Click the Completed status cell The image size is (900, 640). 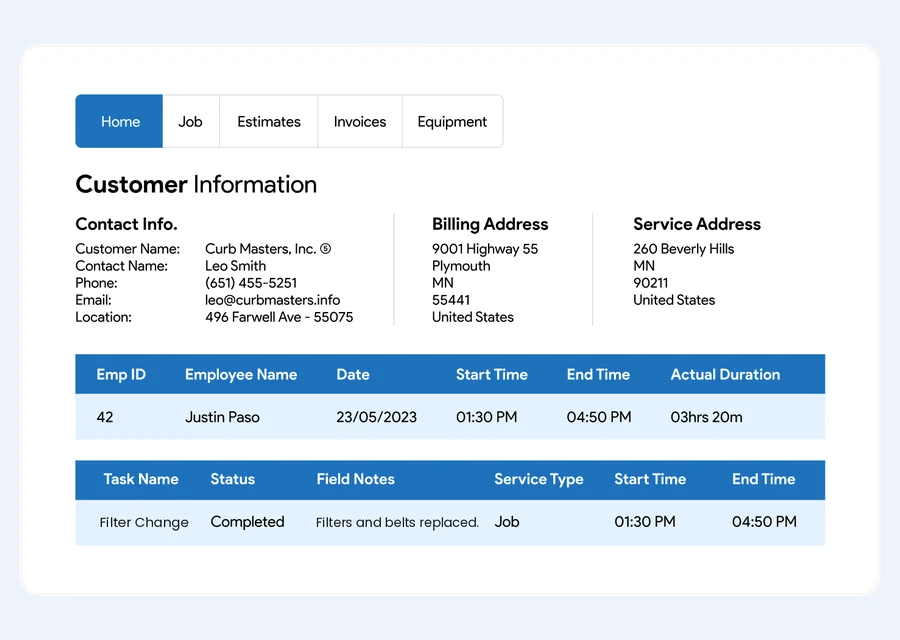point(247,522)
